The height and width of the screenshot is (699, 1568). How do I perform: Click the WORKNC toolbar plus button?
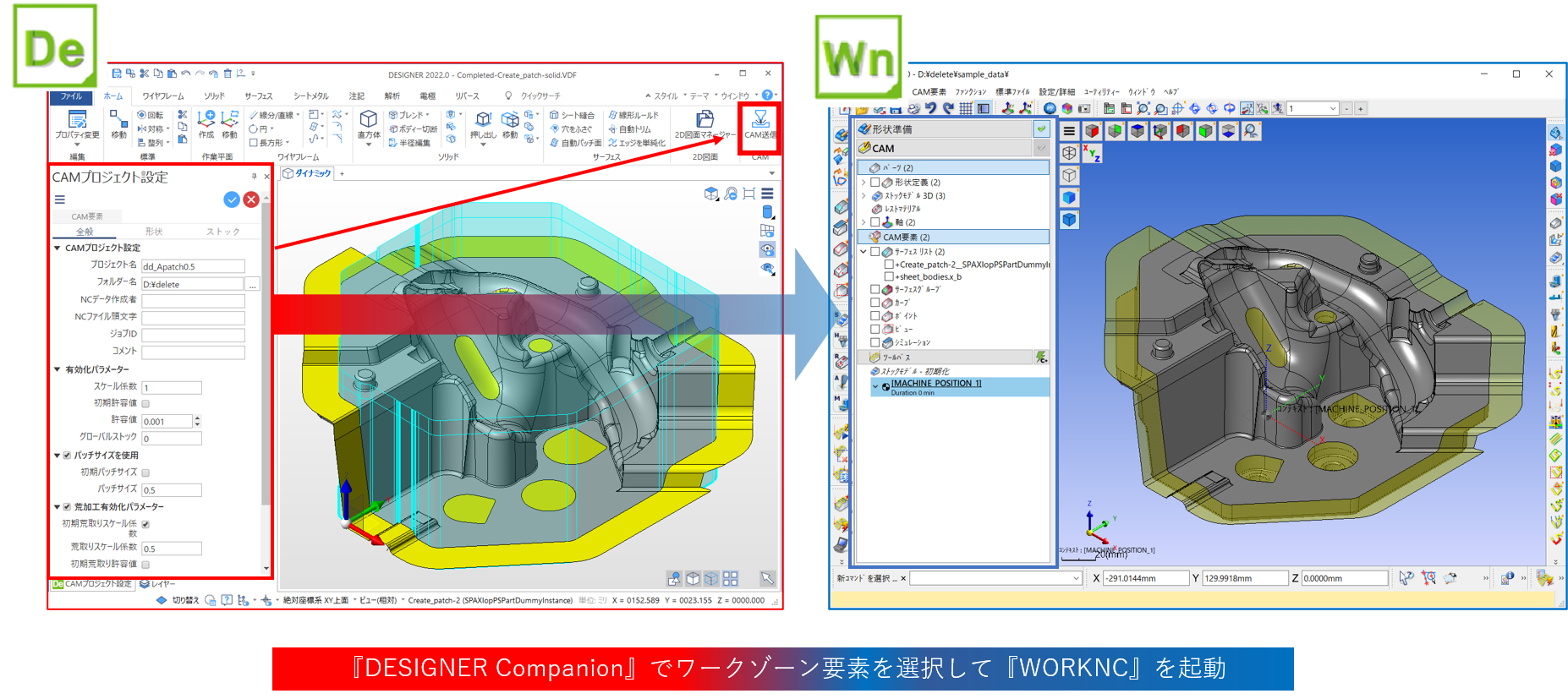1361,108
